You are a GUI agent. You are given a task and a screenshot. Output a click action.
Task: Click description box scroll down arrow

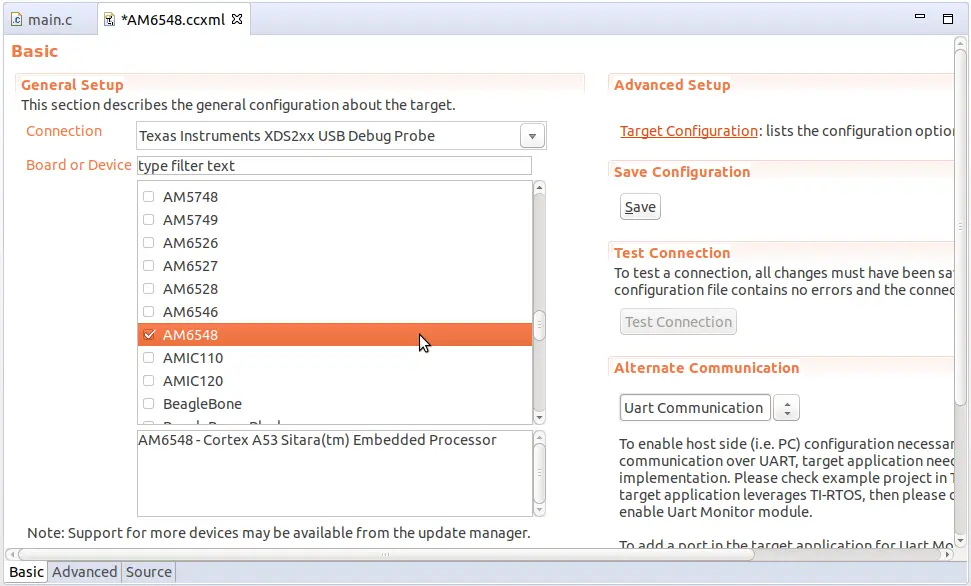539,510
